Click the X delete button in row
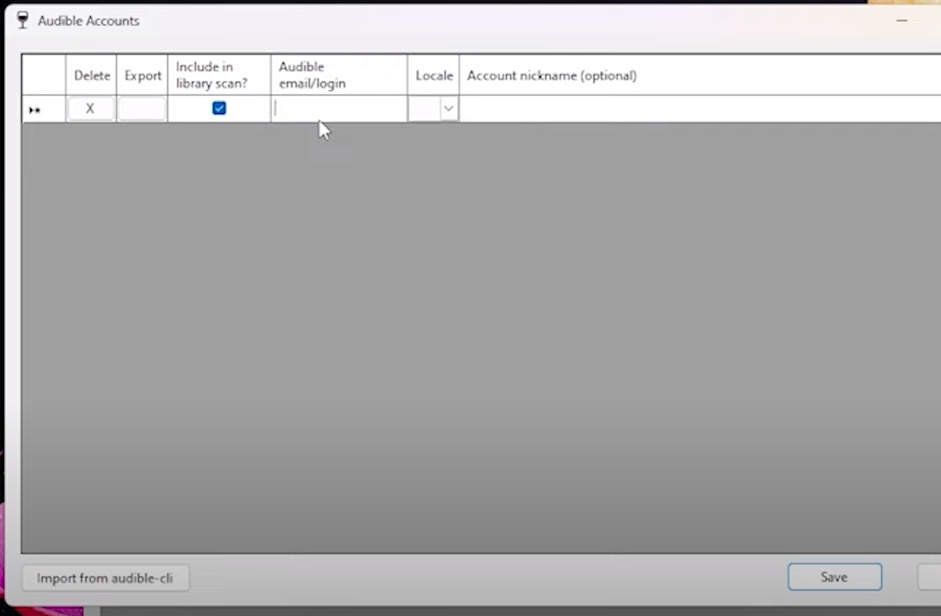The height and width of the screenshot is (616, 941). click(90, 109)
